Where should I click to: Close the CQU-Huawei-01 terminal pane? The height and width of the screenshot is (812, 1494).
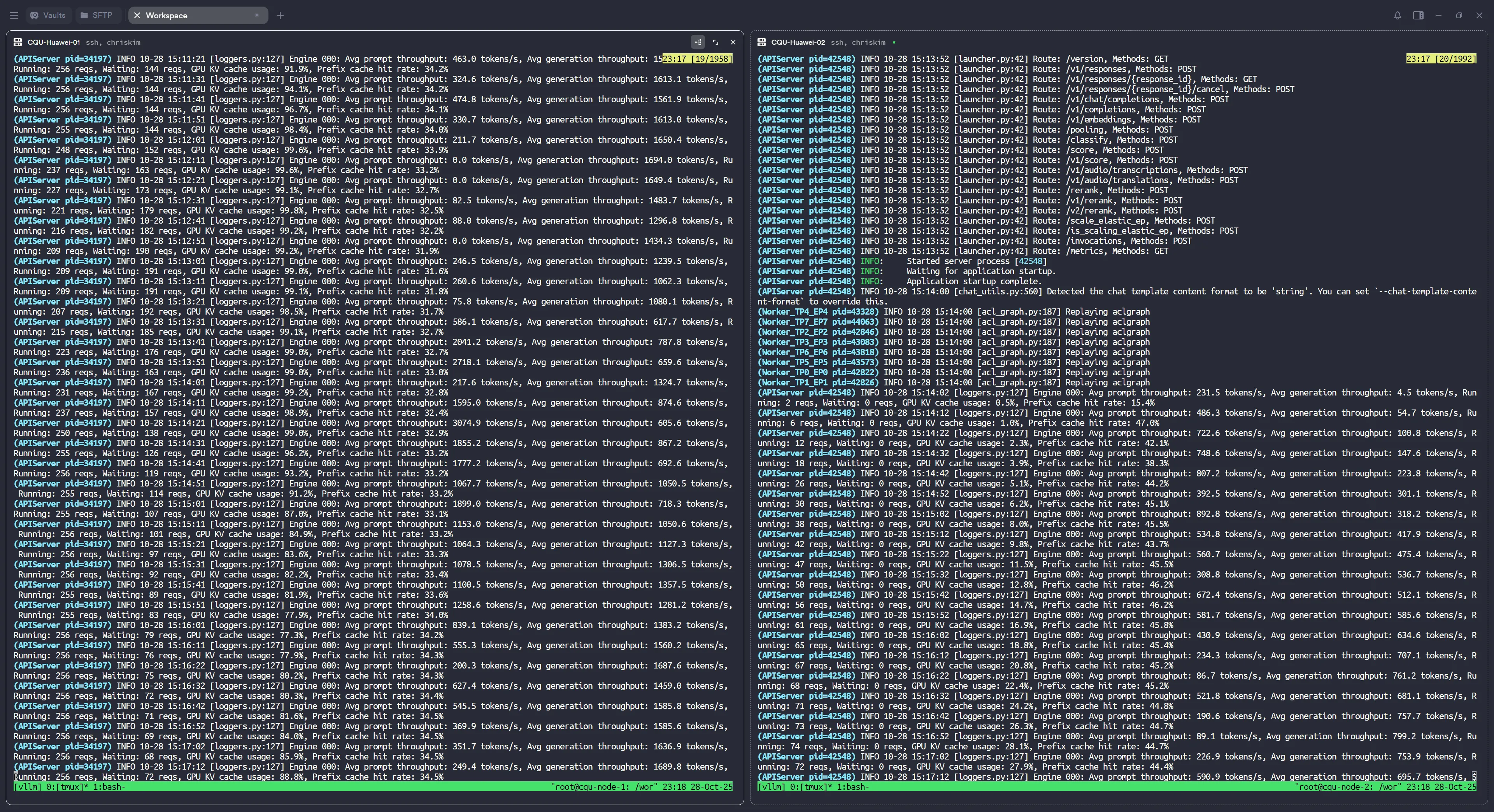click(733, 42)
